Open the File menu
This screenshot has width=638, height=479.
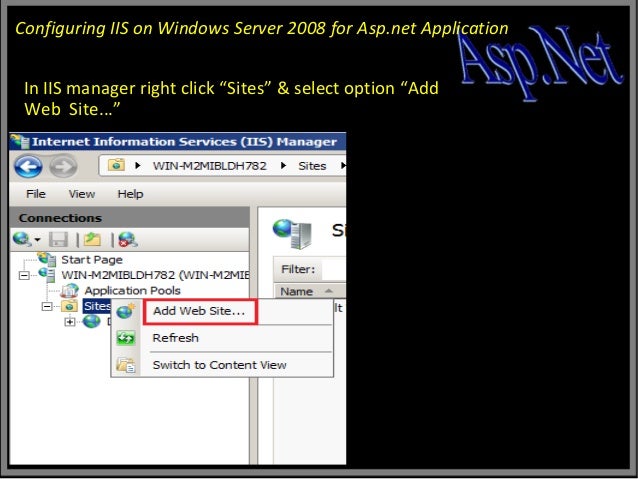point(36,194)
